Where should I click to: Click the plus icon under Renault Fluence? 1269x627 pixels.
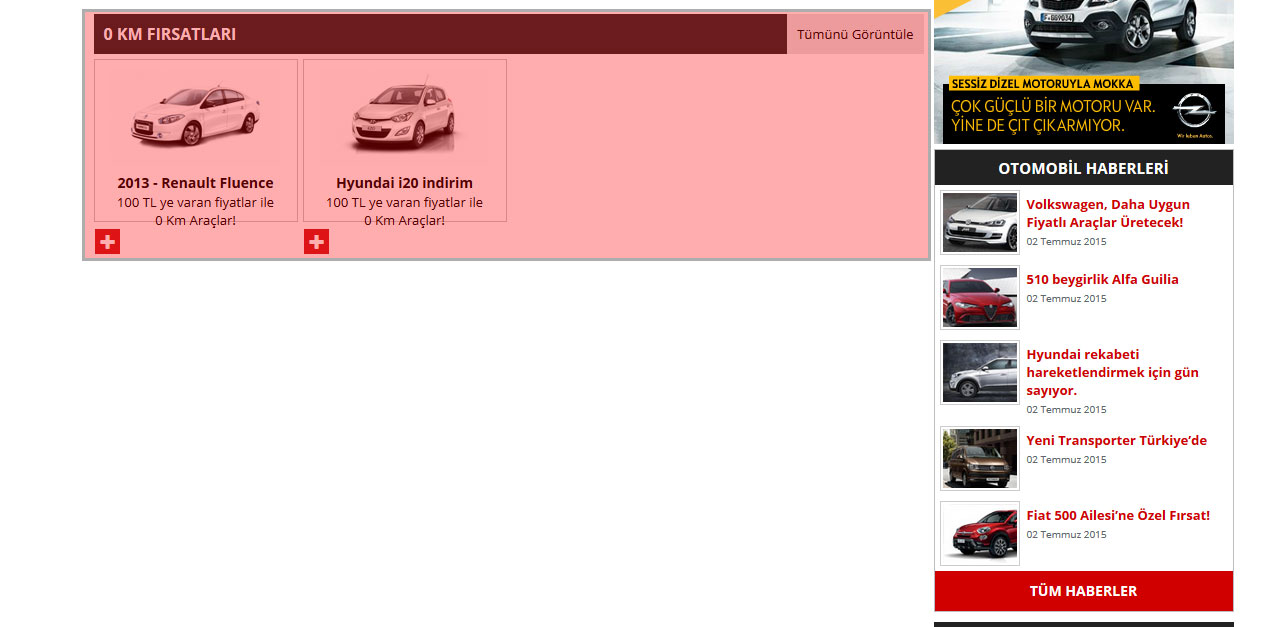tap(107, 241)
